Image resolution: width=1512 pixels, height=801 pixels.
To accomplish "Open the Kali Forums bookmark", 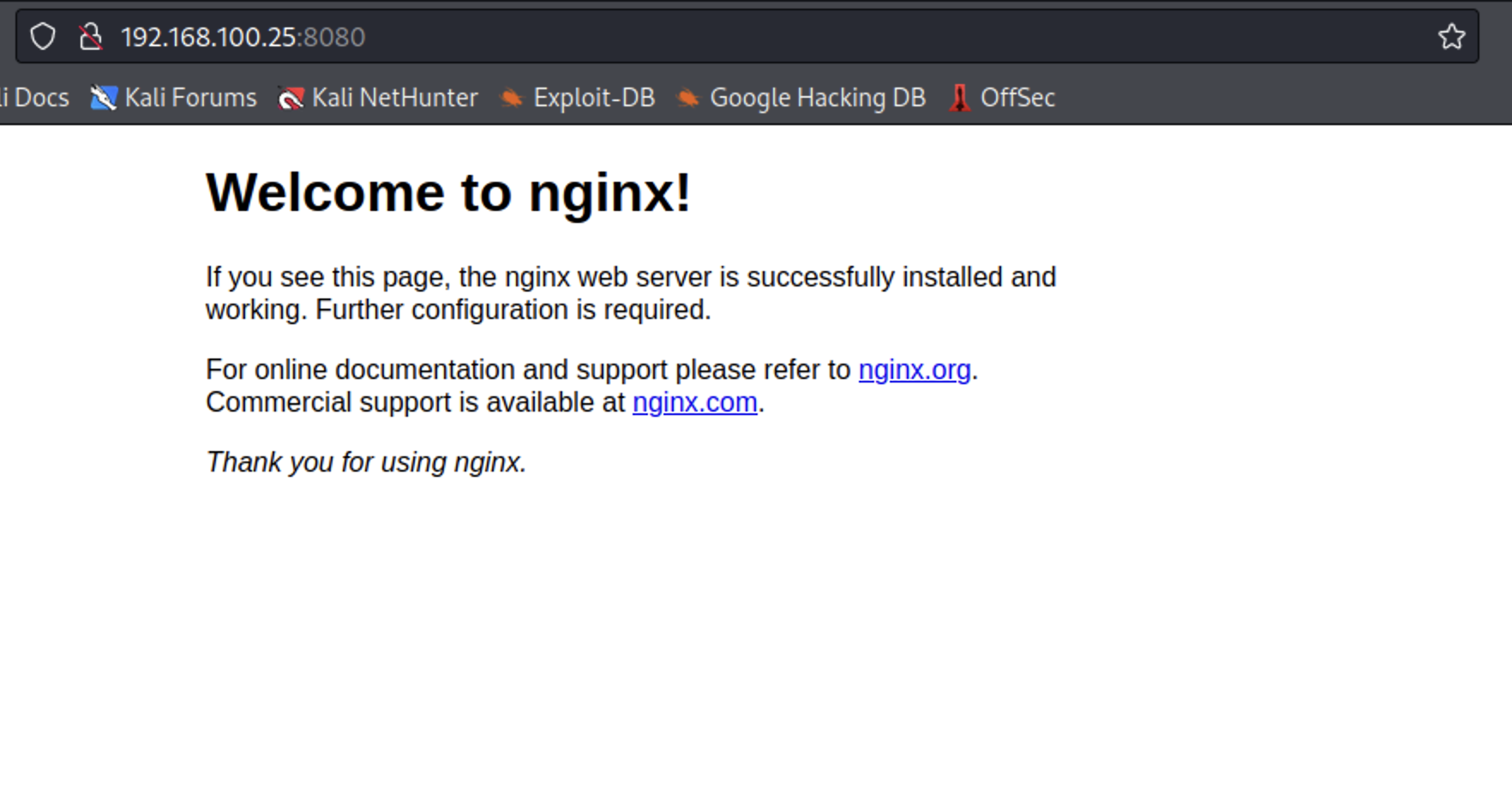I will tap(174, 98).
